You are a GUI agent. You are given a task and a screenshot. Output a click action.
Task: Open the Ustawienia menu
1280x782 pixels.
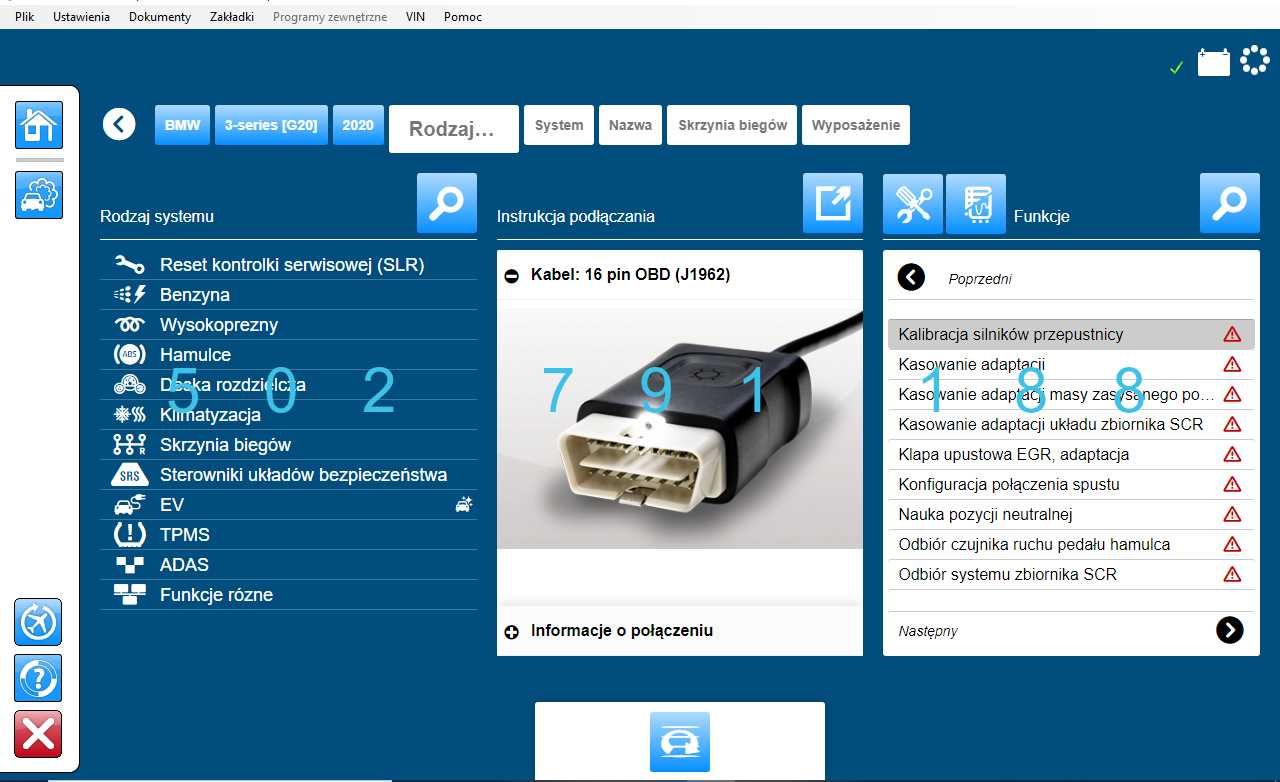(x=82, y=17)
